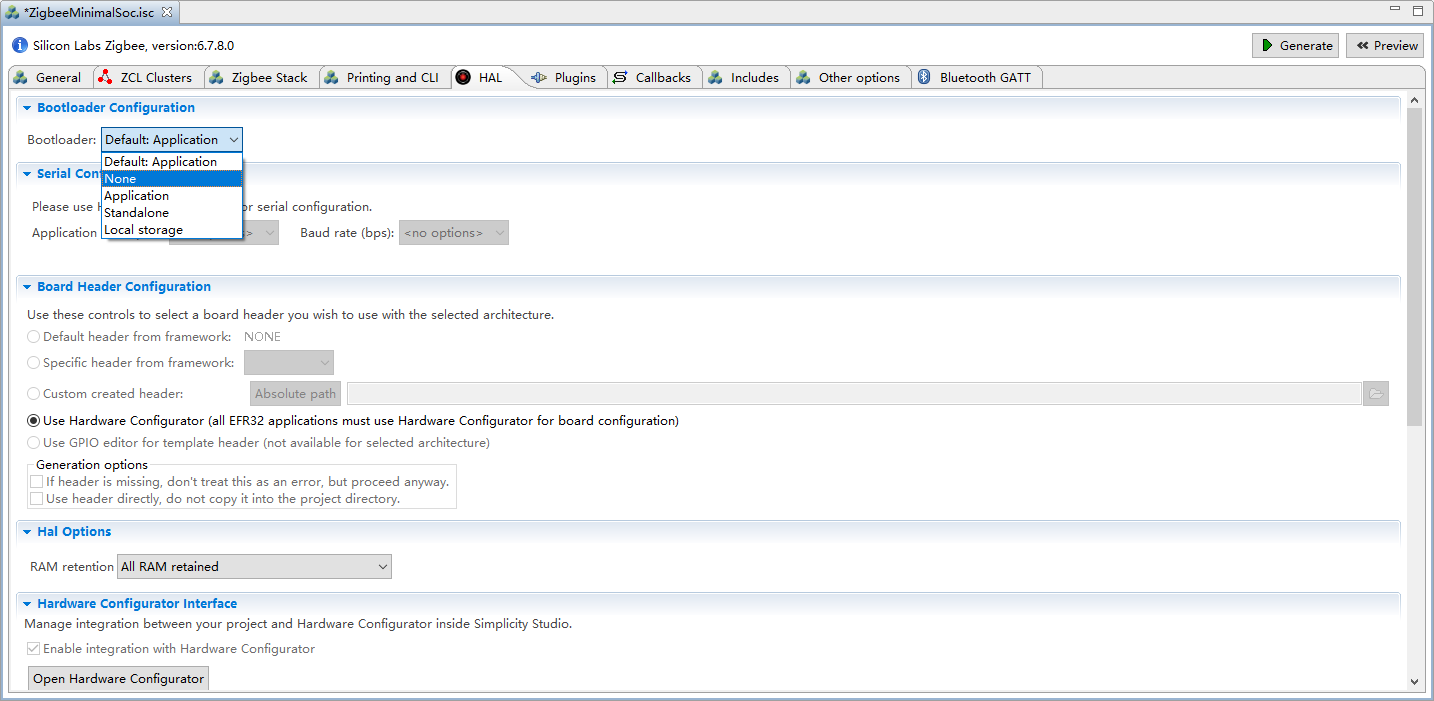Viewport: 1434px width, 701px height.
Task: Click the Bluetooth GATT tab icon
Action: click(925, 77)
